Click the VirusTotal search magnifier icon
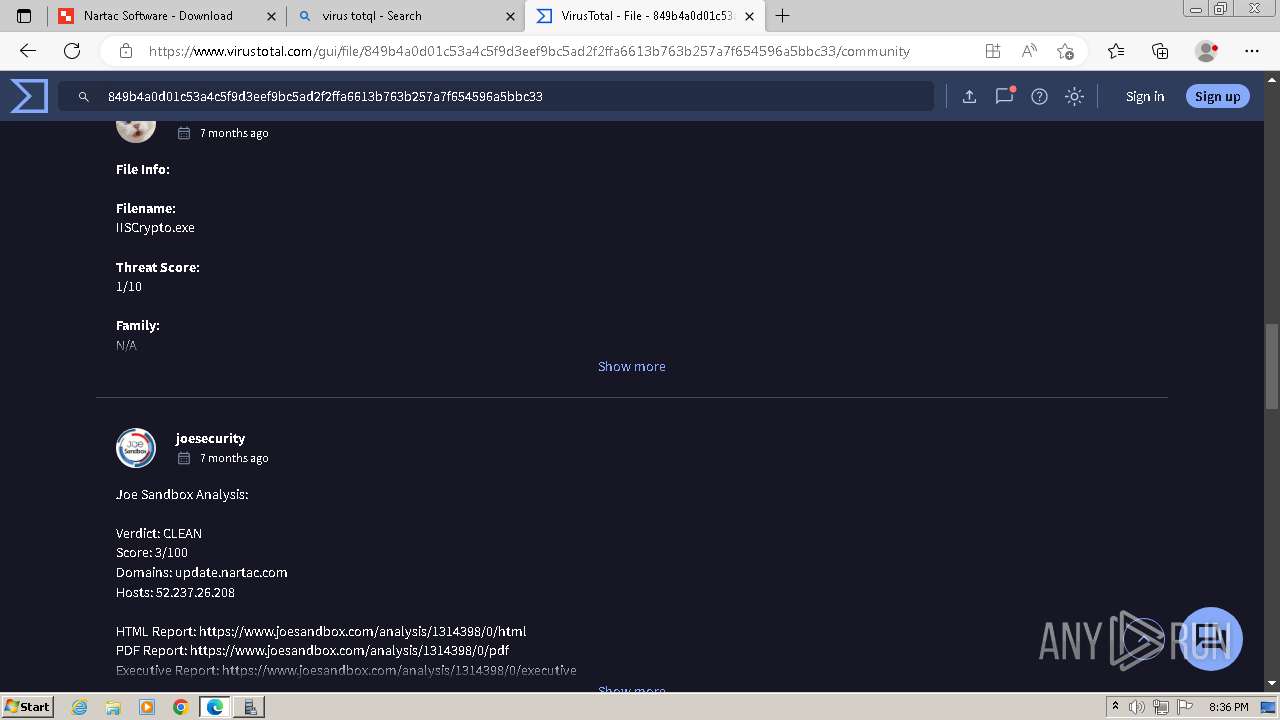Screen dimensions: 1280x720 point(84,97)
